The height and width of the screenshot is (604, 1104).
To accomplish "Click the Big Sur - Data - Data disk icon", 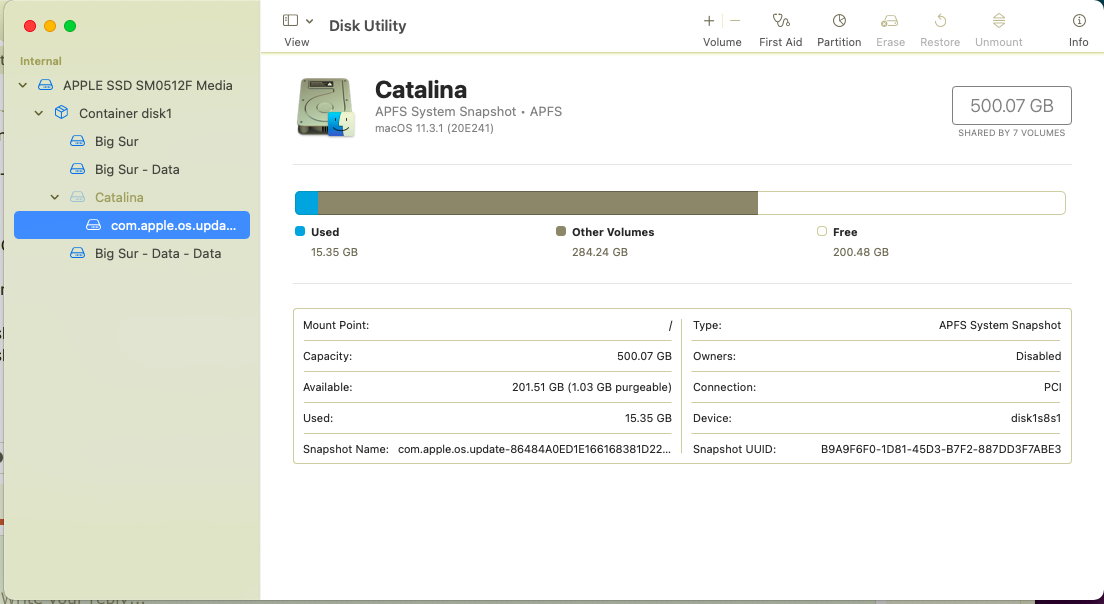I will (77, 253).
